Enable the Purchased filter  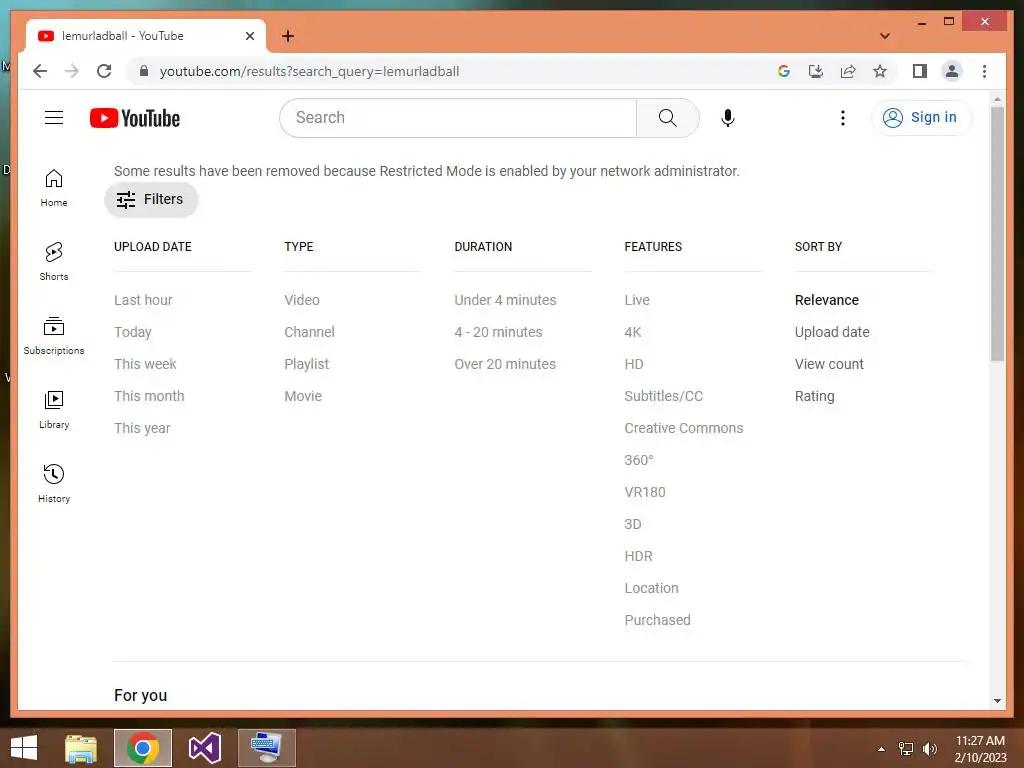click(x=657, y=620)
